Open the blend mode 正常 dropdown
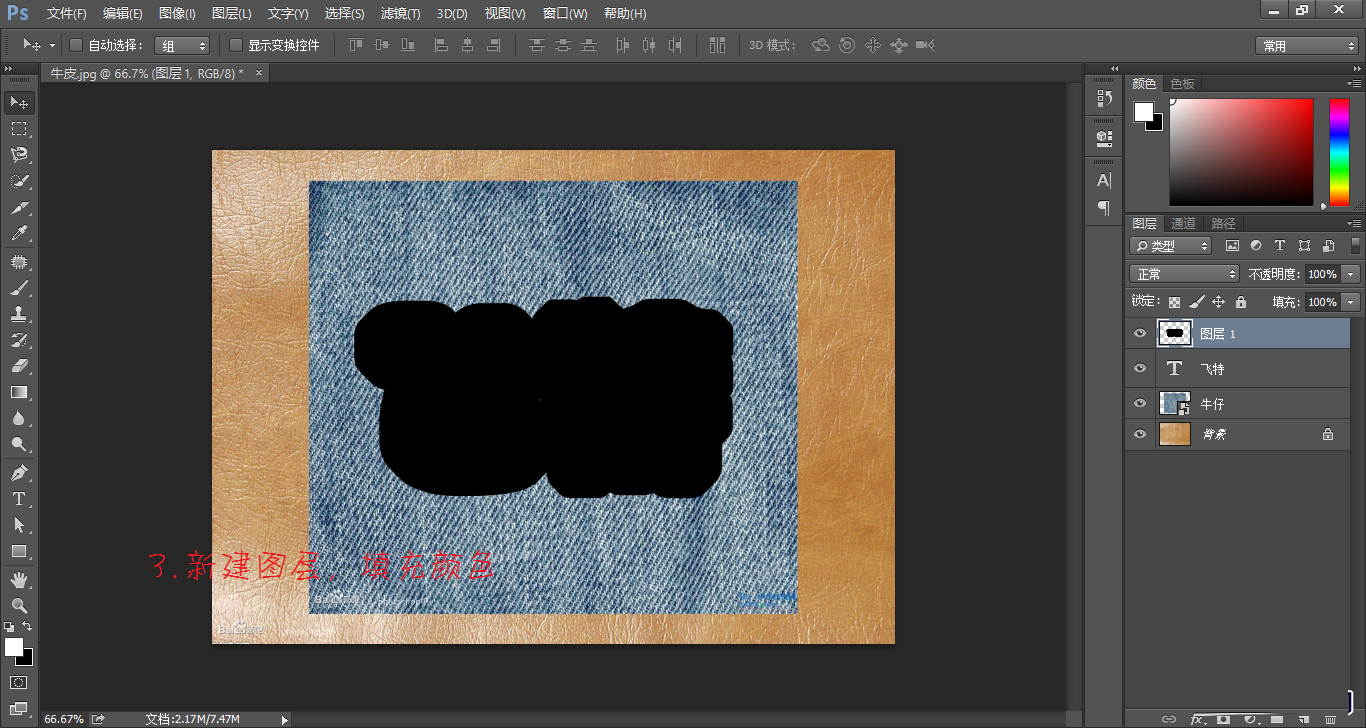Viewport: 1366px width, 728px height. pyautogui.click(x=1185, y=274)
